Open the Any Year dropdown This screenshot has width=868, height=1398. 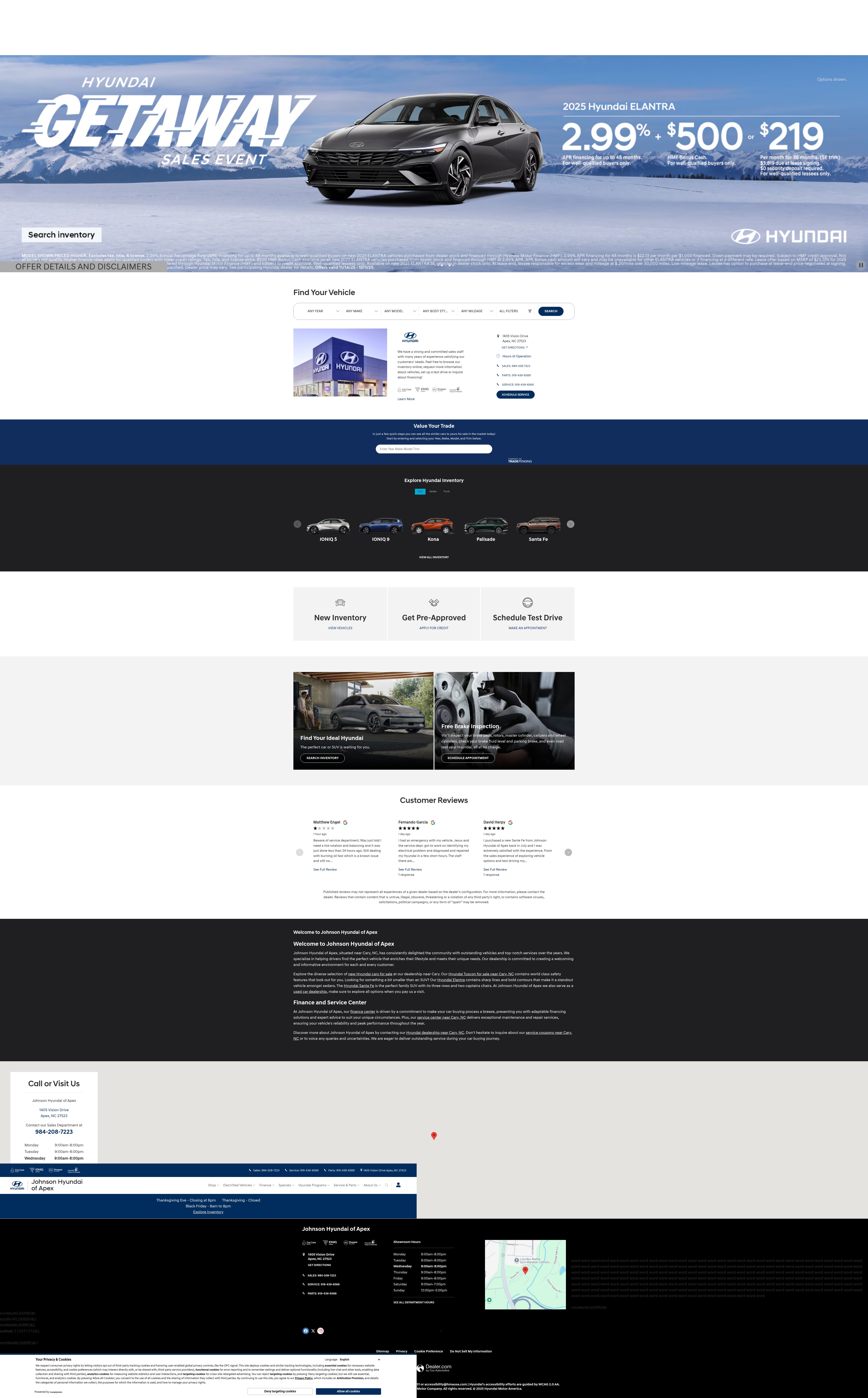coord(324,311)
